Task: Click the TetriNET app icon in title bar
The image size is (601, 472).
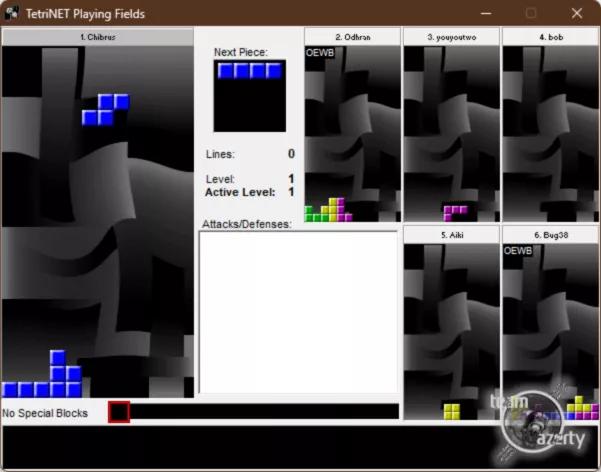Action: (11, 13)
